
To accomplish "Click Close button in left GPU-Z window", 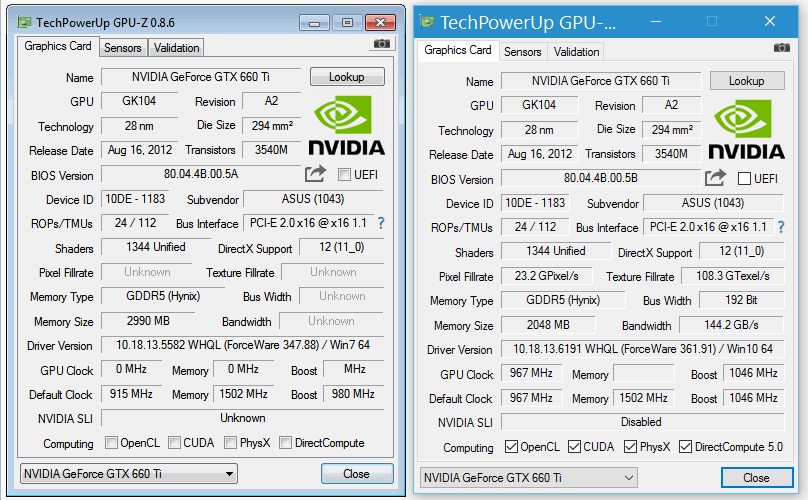I will (357, 474).
